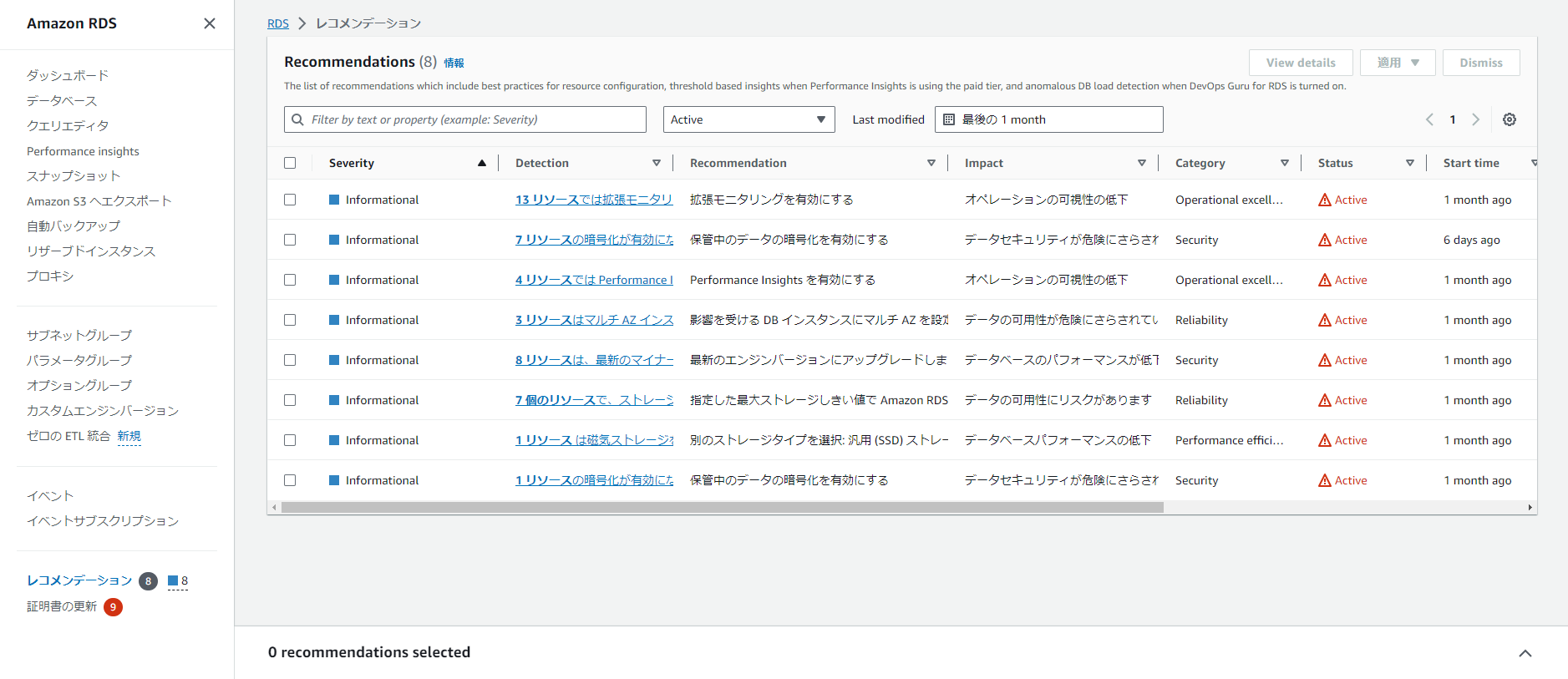Close the Amazon RDS sidebar panel

tap(210, 23)
